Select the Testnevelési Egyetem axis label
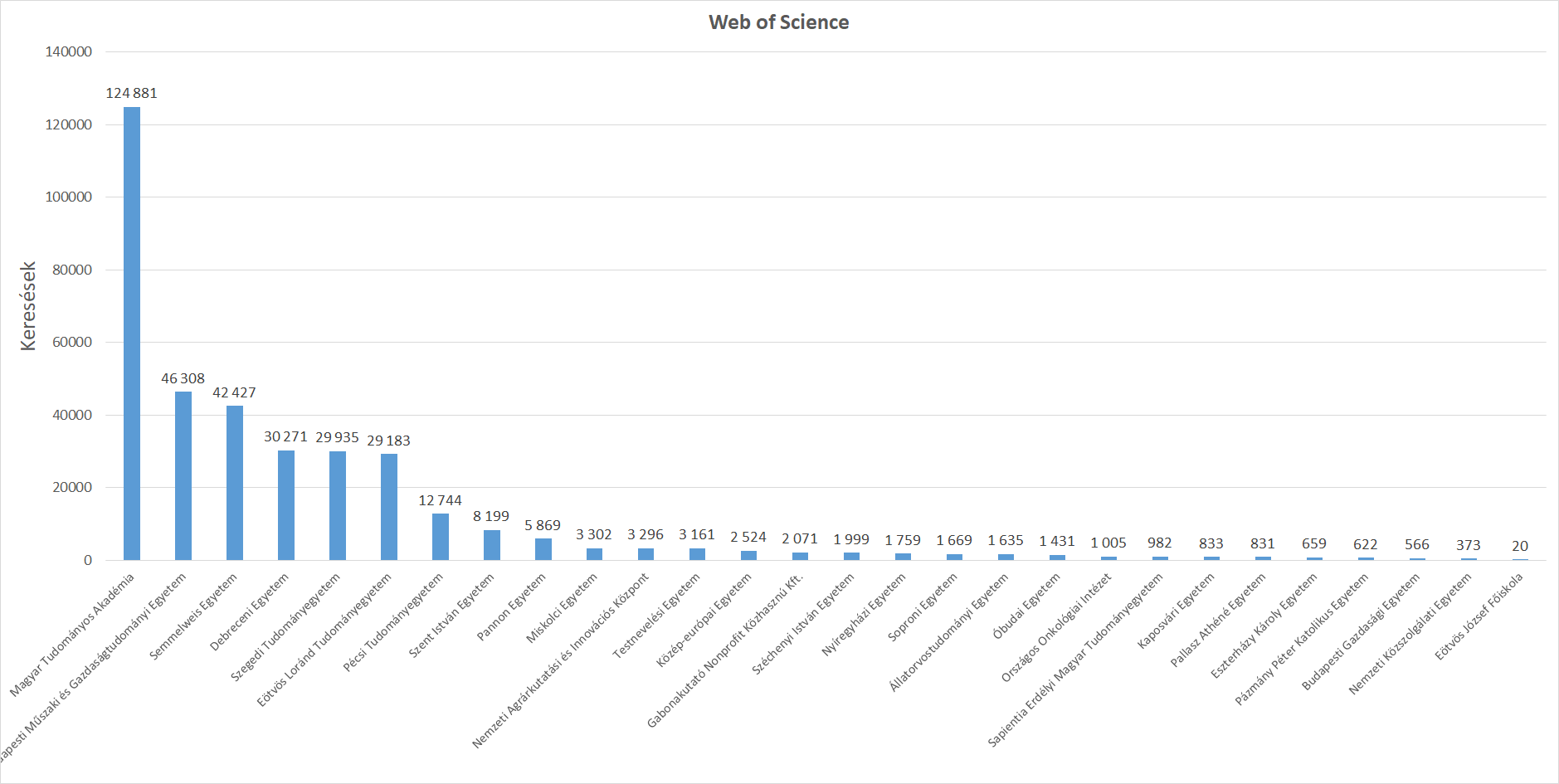1559x784 pixels. [656, 616]
